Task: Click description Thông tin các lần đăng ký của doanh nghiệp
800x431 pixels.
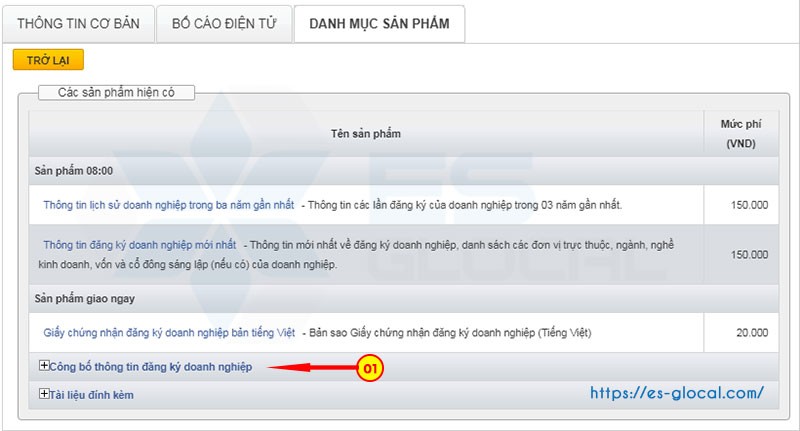Action: click(465, 205)
